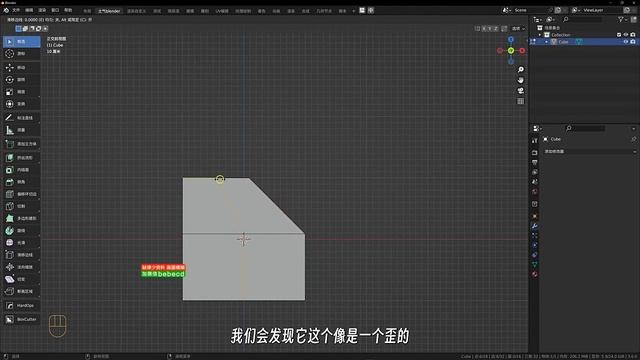Hide the Cube object in outliner
Screen dimensions: 640x360
click(626, 42)
